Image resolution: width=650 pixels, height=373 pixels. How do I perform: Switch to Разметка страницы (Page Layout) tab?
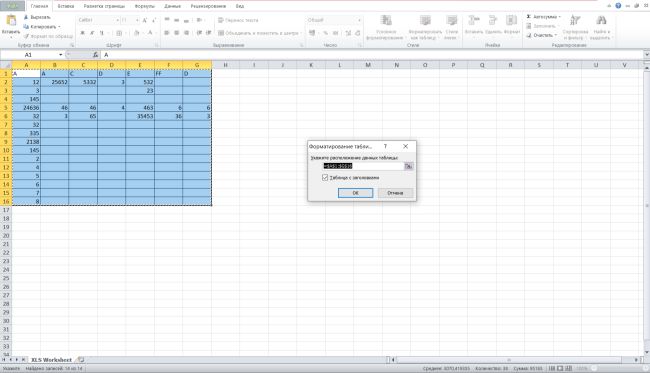click(x=104, y=6)
